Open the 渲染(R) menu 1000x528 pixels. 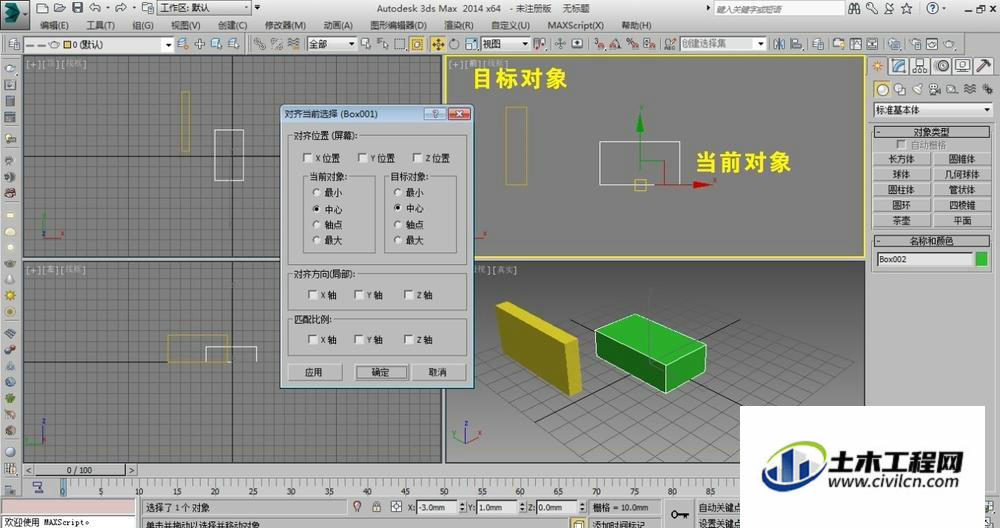coord(459,26)
